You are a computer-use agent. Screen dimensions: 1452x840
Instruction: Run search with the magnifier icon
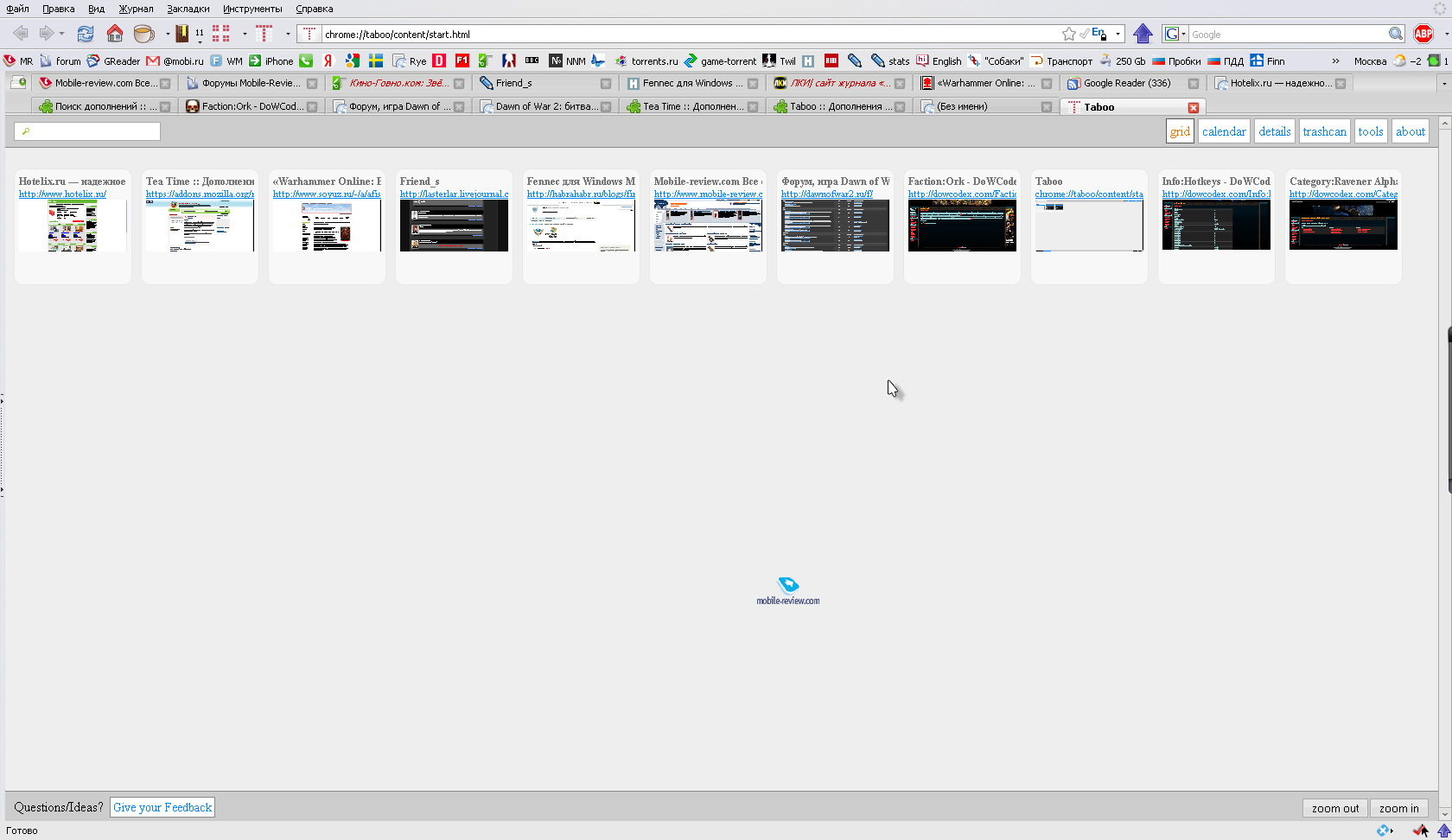coord(1396,34)
